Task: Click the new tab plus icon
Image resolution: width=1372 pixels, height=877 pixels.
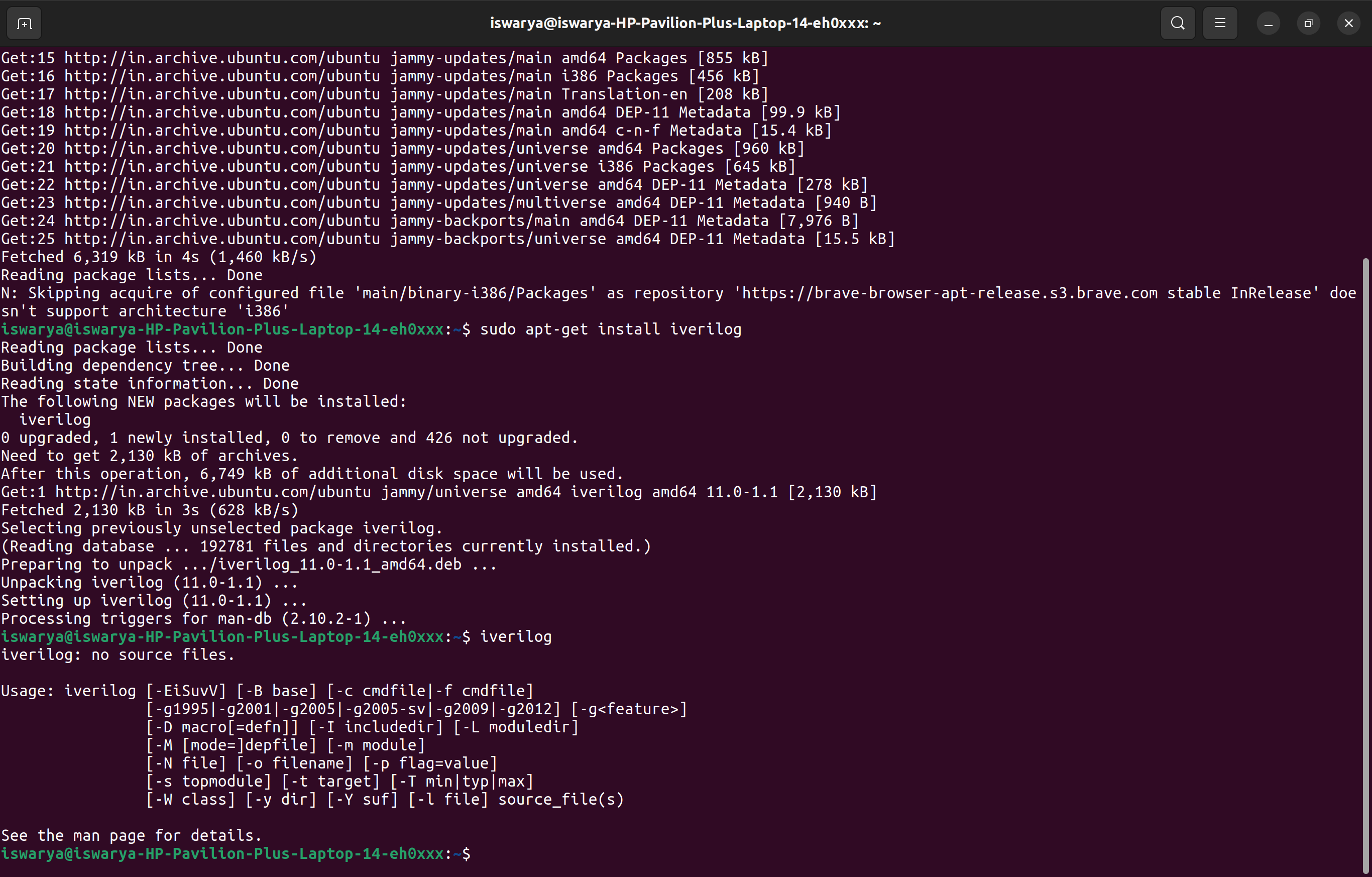Action: pos(24,23)
